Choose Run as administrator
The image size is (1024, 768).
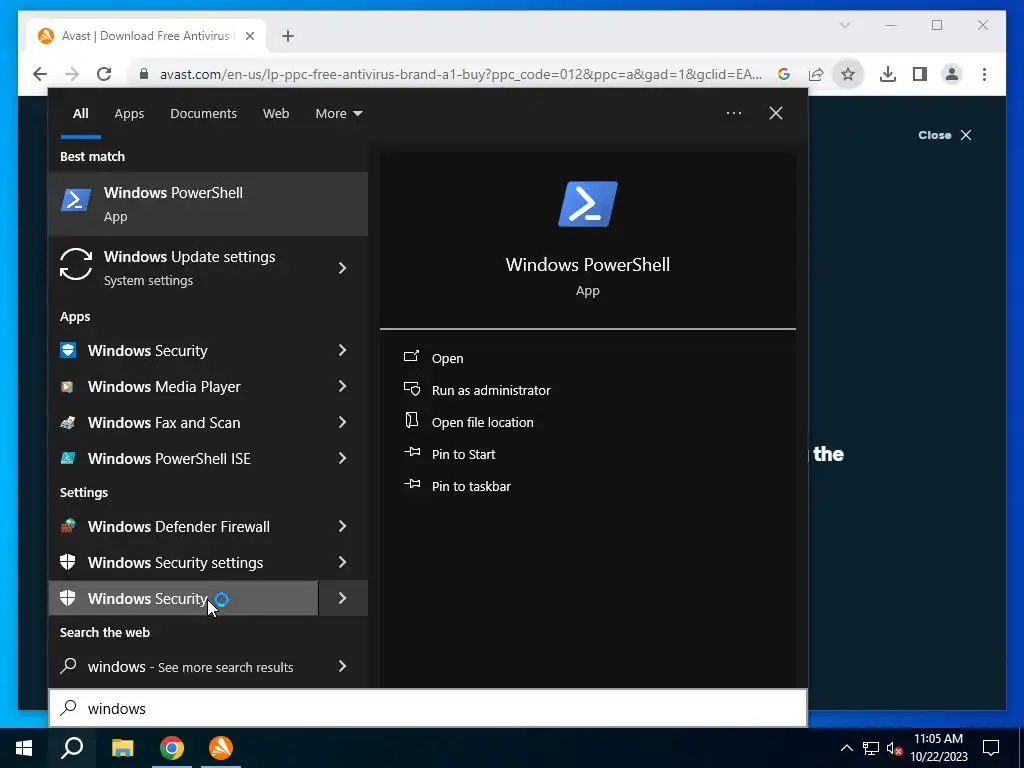(x=491, y=391)
